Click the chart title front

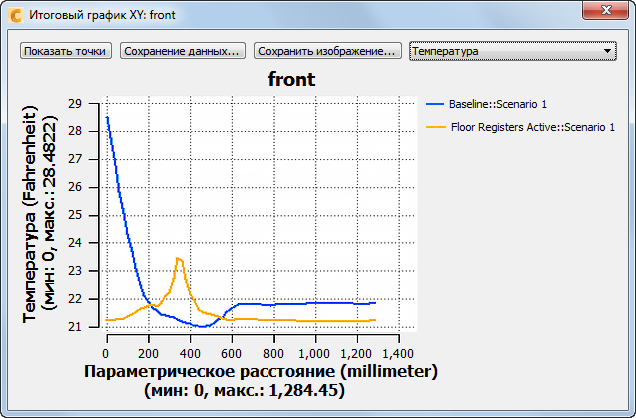tap(291, 79)
